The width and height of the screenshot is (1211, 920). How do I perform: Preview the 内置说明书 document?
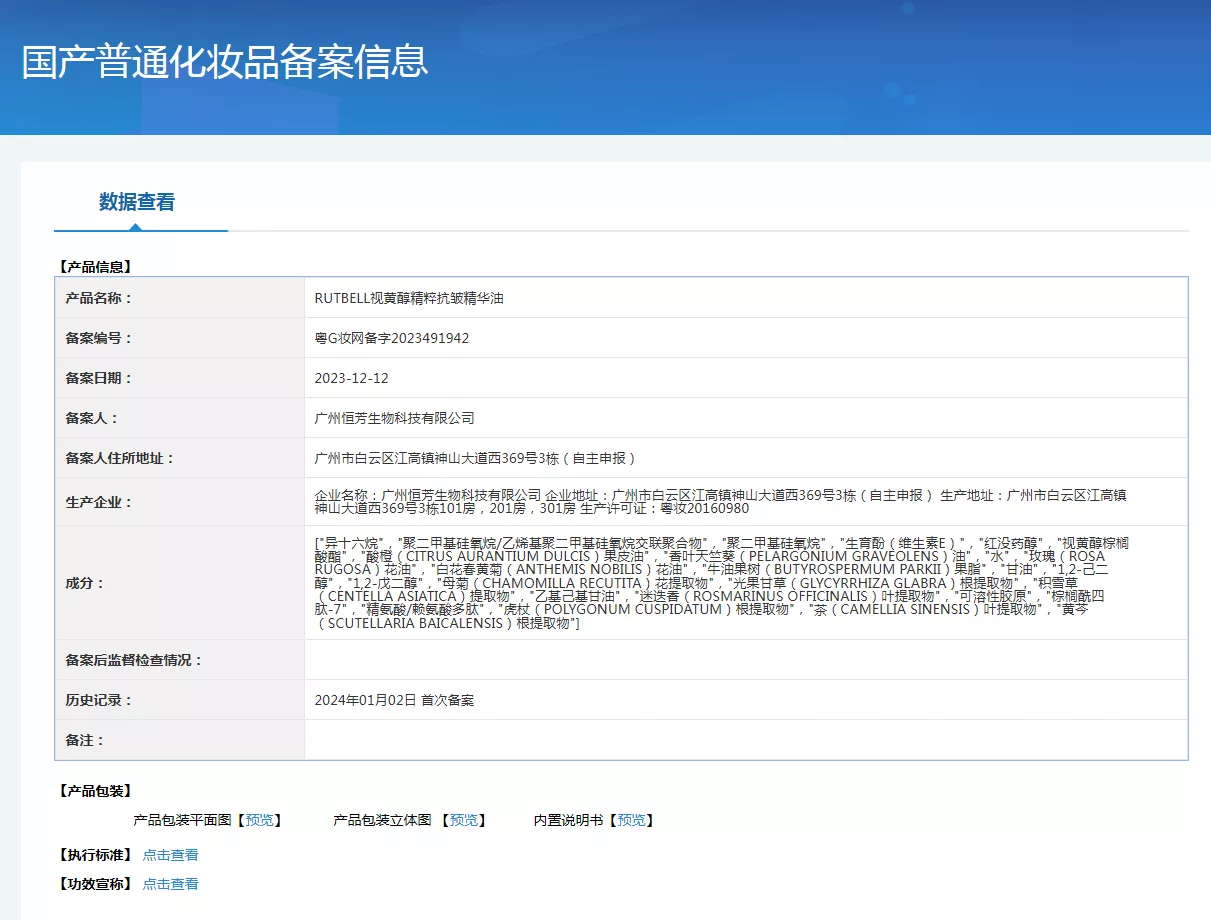click(x=631, y=820)
